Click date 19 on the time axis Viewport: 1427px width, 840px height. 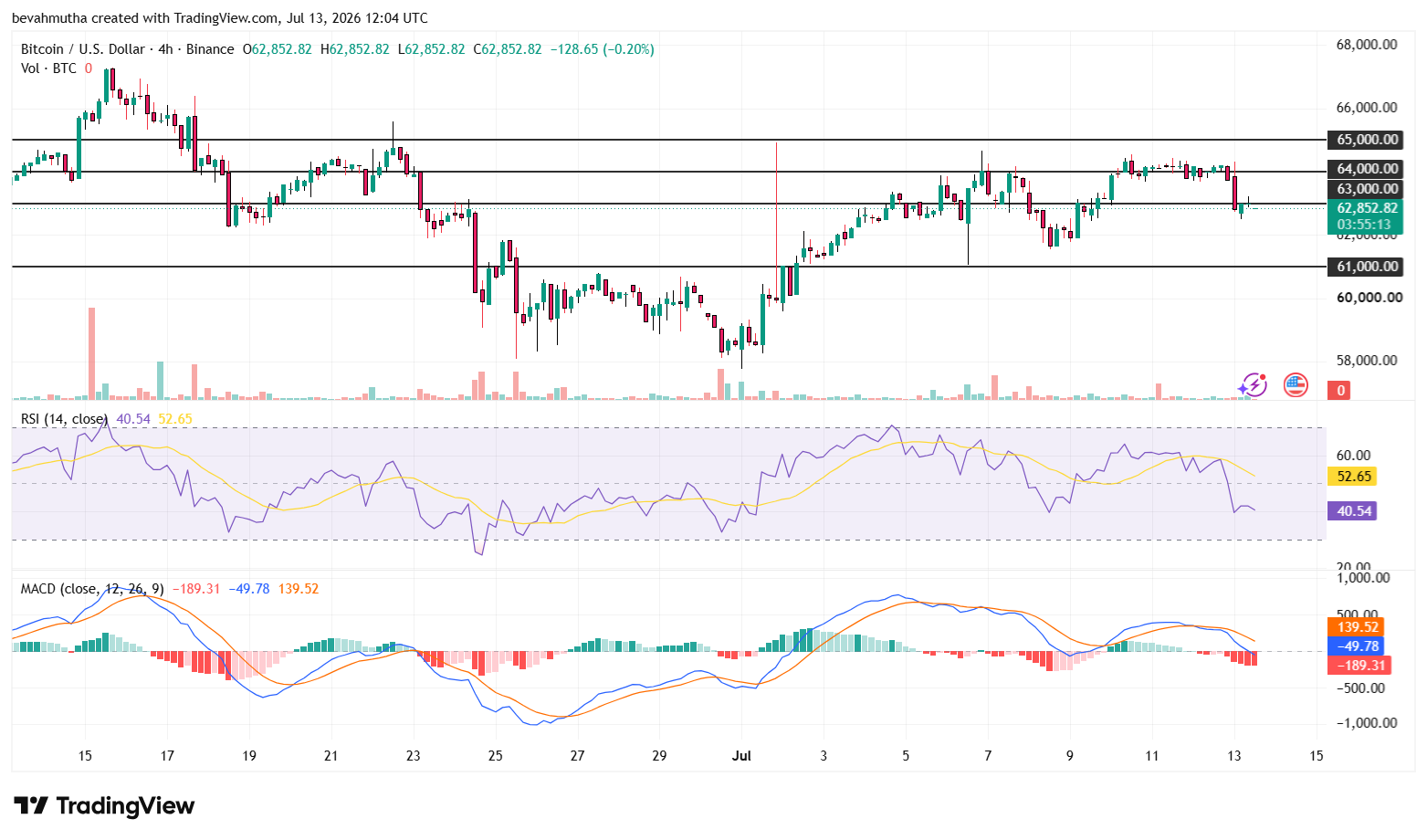pos(249,756)
